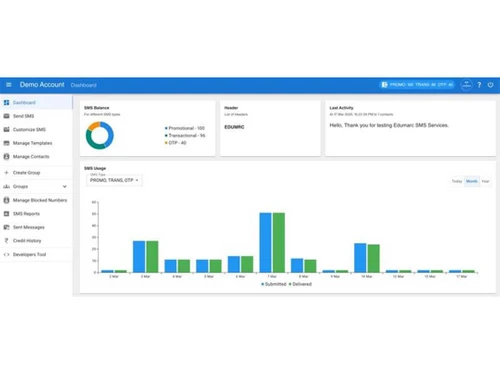Switch usage chart to Year

485,181
